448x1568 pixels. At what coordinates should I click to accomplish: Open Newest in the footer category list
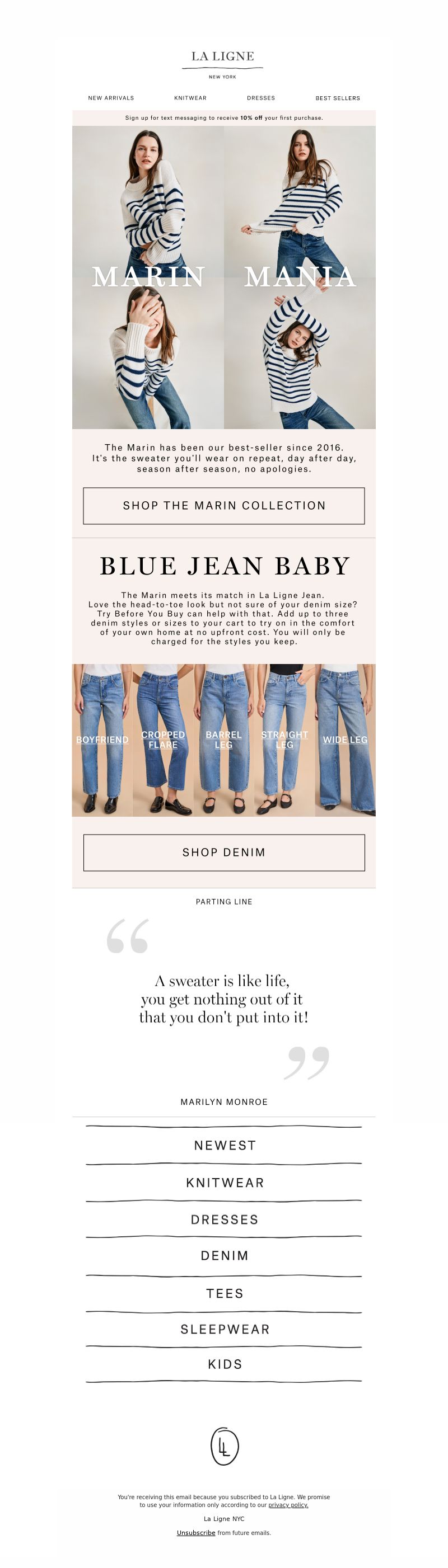coord(225,1146)
